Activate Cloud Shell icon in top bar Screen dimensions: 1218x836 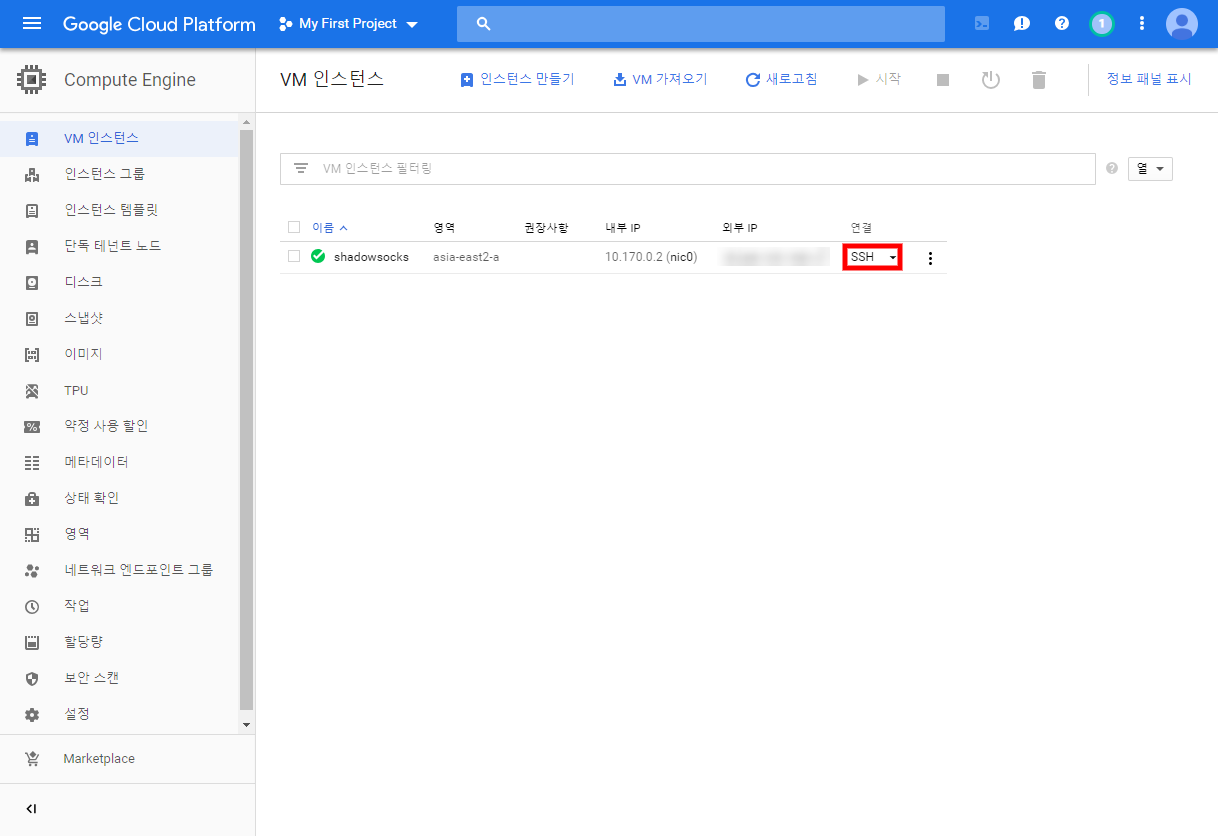(x=982, y=23)
